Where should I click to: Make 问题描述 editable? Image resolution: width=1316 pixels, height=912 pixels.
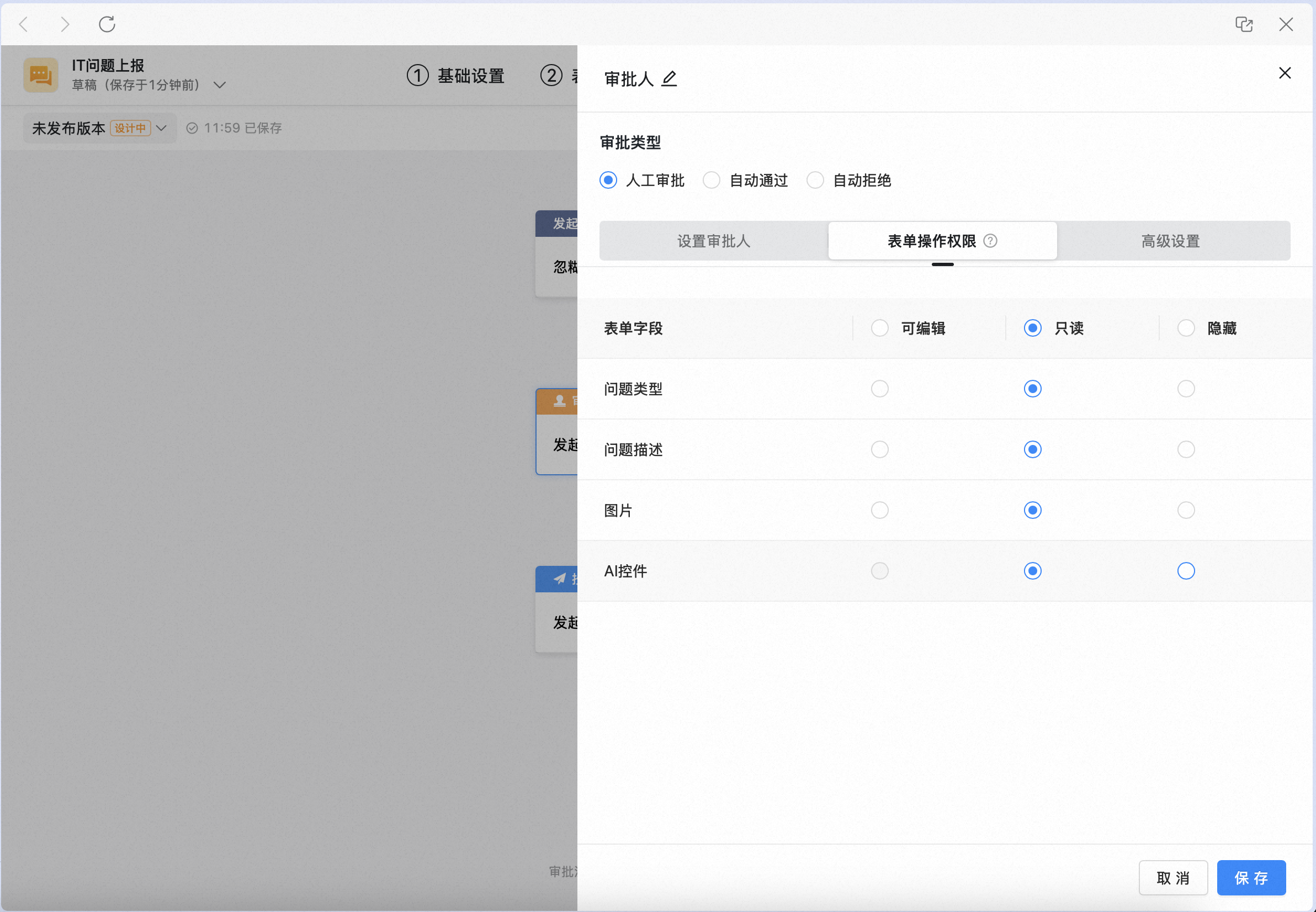click(x=879, y=450)
